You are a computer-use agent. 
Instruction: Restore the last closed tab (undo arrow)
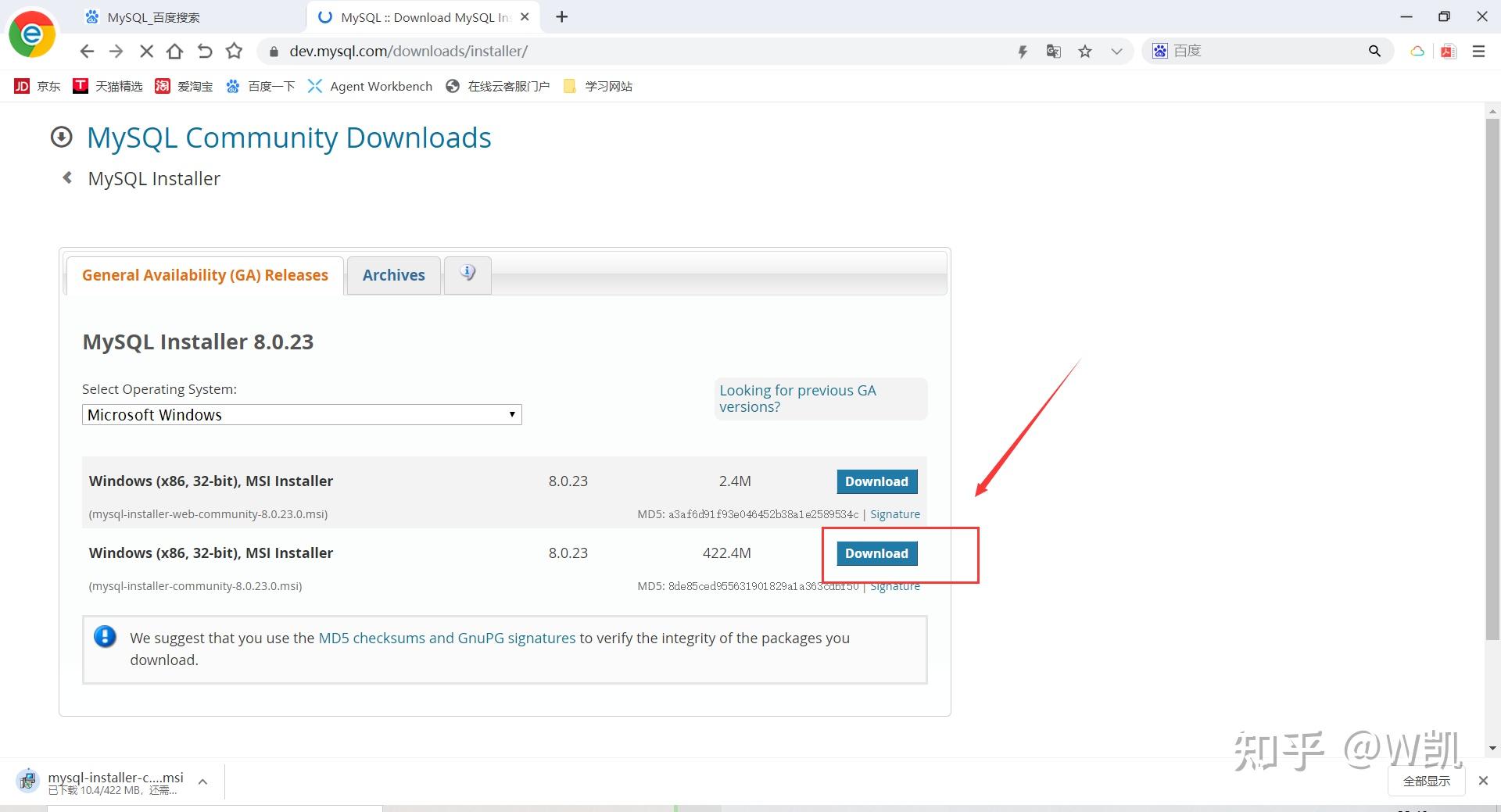(205, 52)
